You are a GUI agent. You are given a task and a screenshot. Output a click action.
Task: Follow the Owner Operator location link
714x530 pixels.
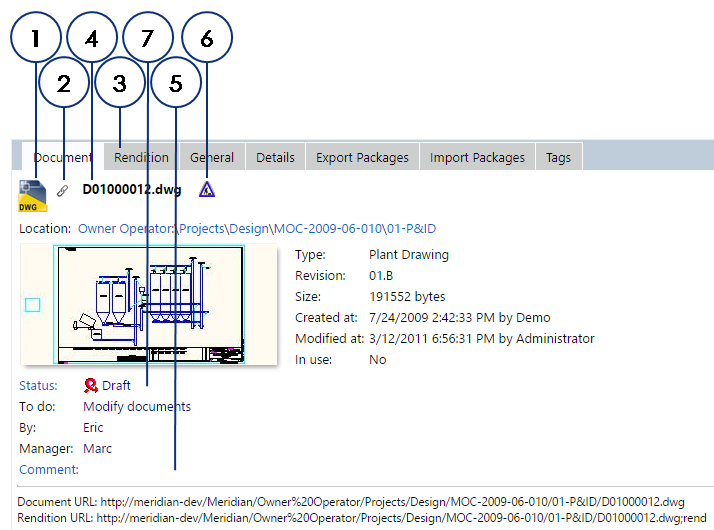pyautogui.click(x=125, y=229)
